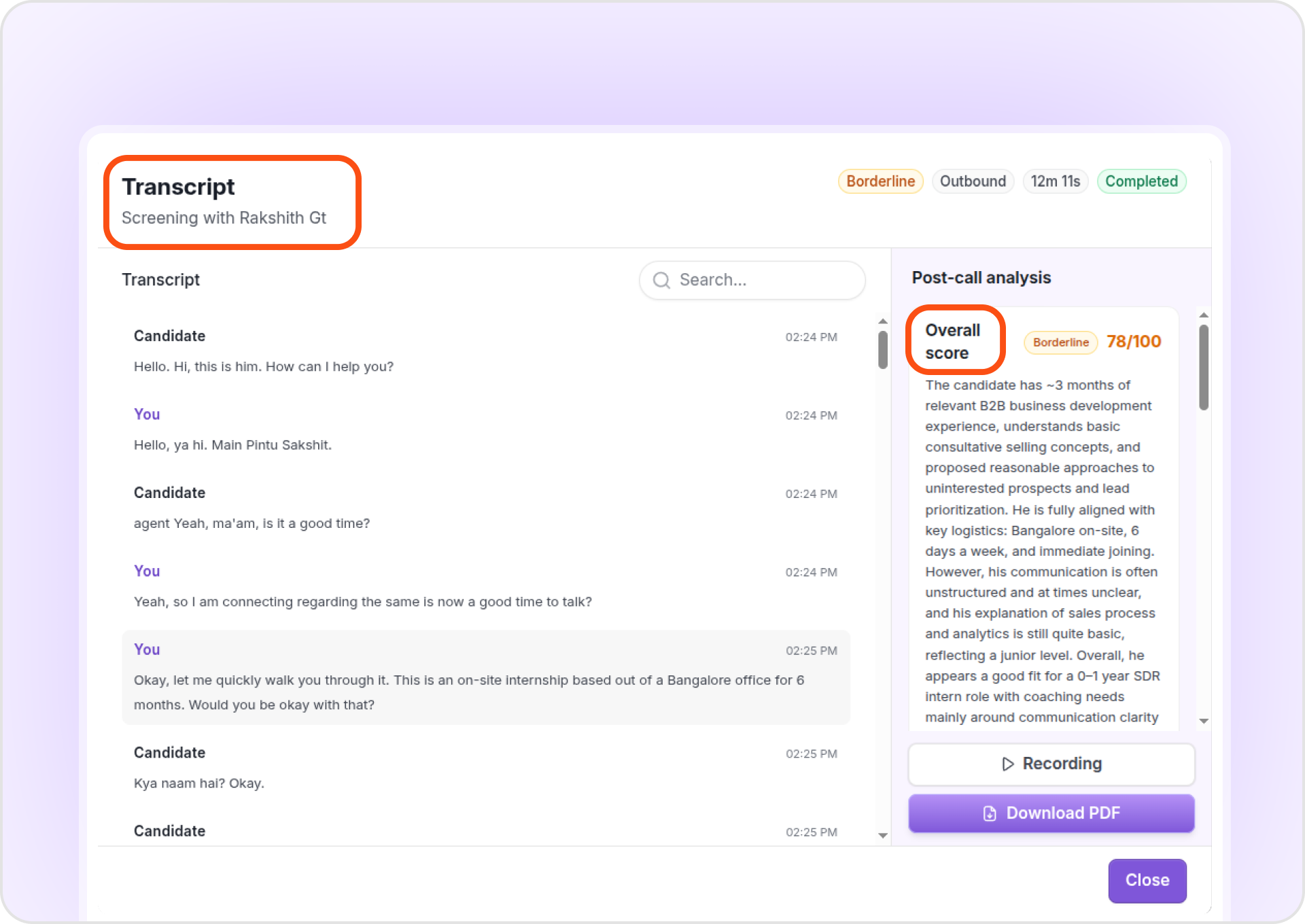Click the 'Post-call analysis' heading
The width and height of the screenshot is (1305, 924).
pyautogui.click(x=981, y=278)
